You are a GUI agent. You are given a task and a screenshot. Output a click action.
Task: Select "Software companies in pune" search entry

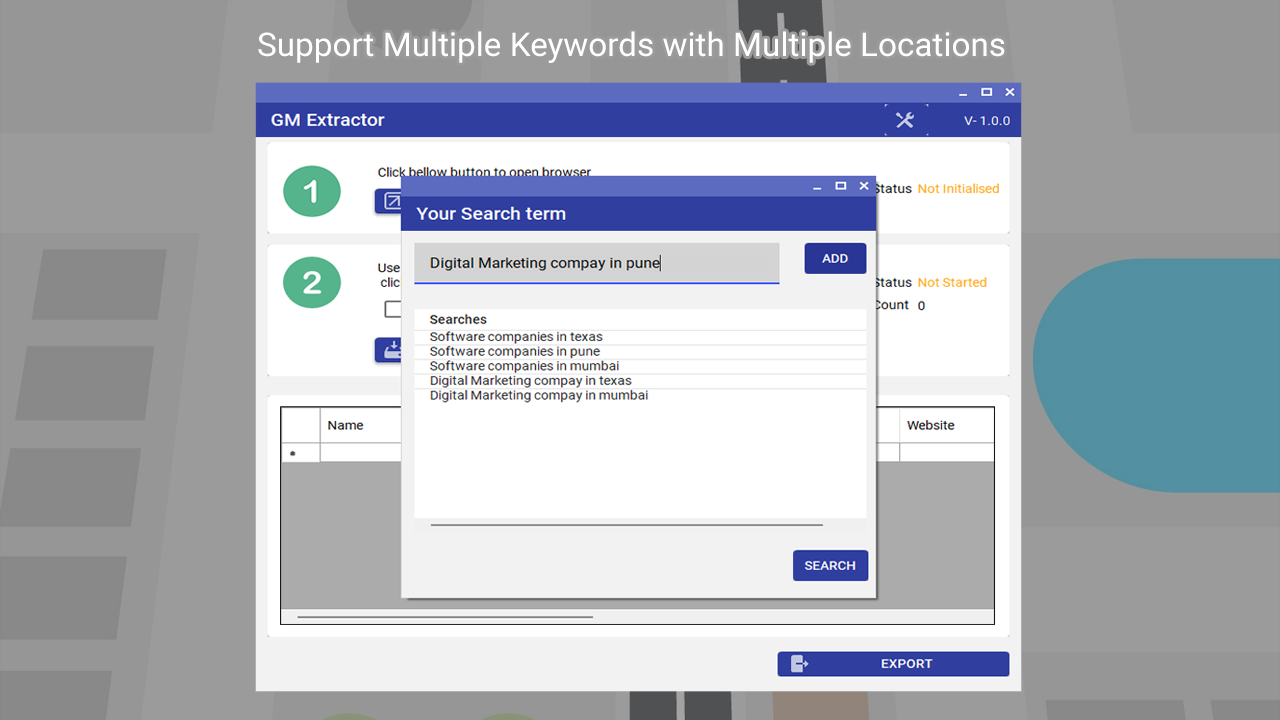coord(514,351)
